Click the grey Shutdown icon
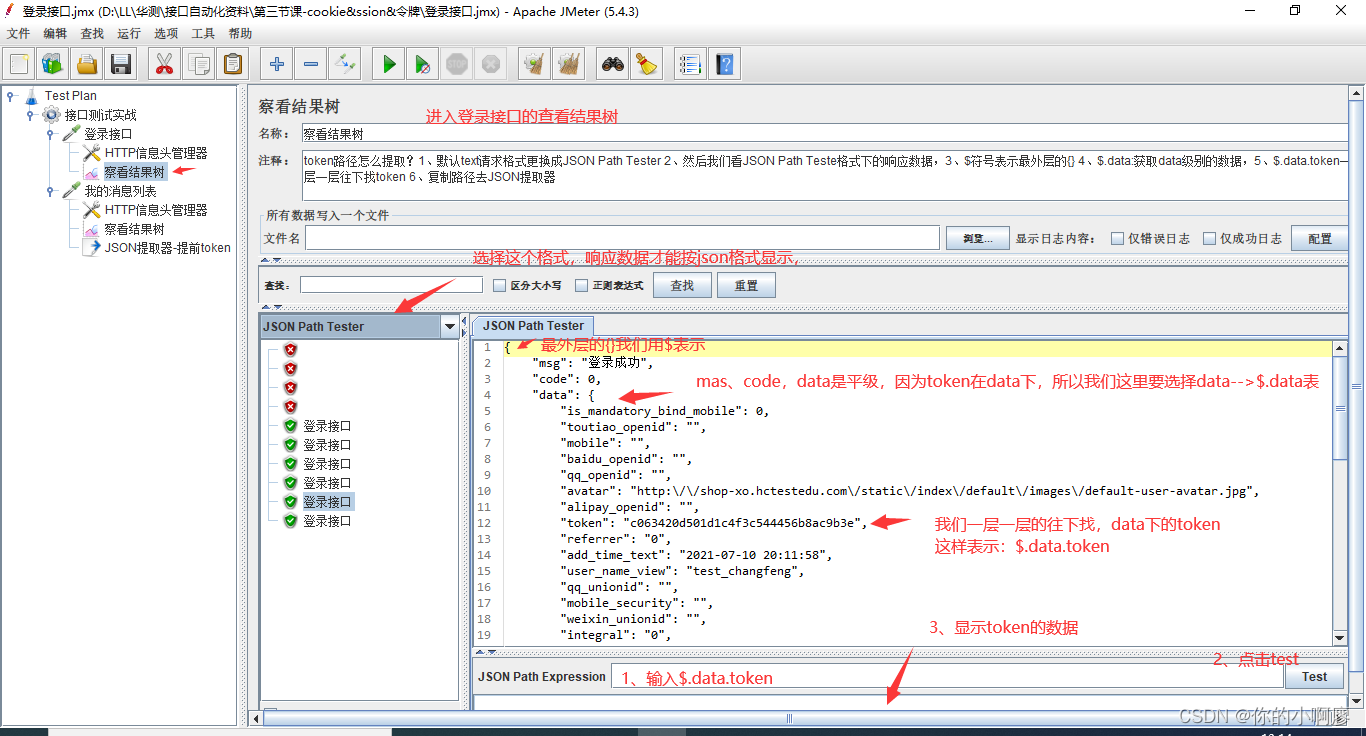This screenshot has height=736, width=1366. pyautogui.click(x=491, y=64)
